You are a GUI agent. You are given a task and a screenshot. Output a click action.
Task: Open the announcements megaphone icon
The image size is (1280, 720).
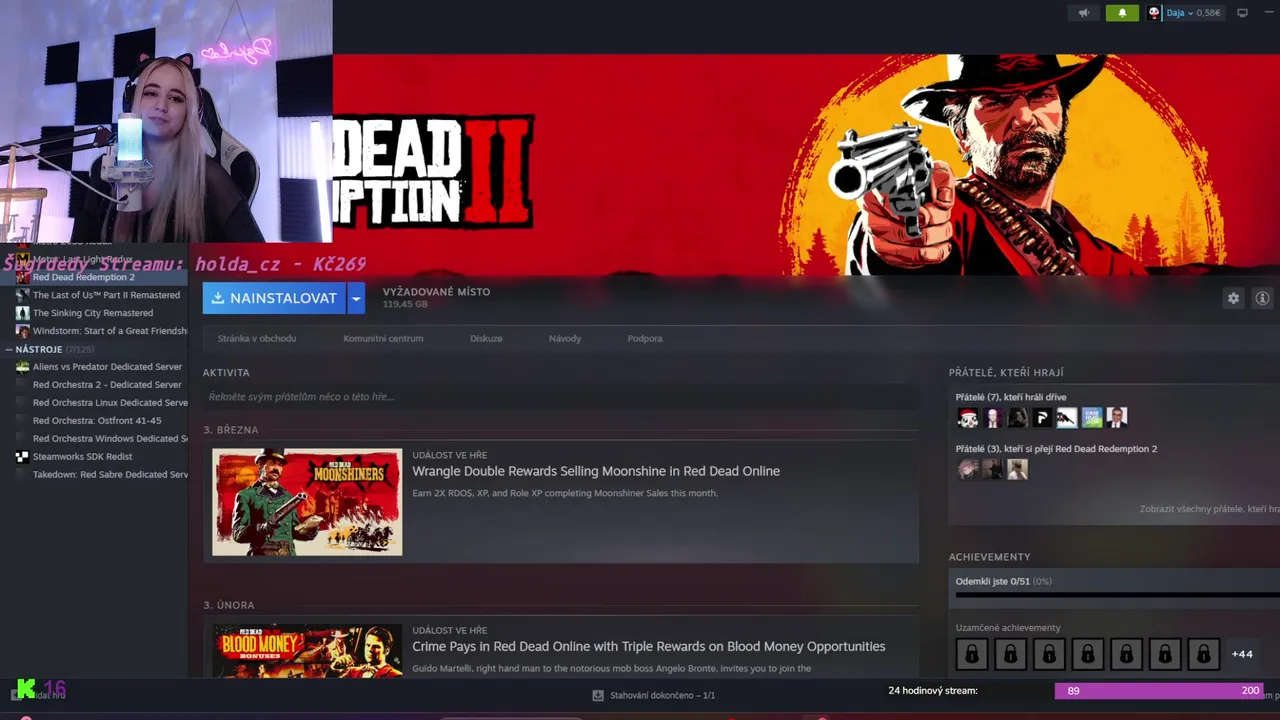(1084, 13)
